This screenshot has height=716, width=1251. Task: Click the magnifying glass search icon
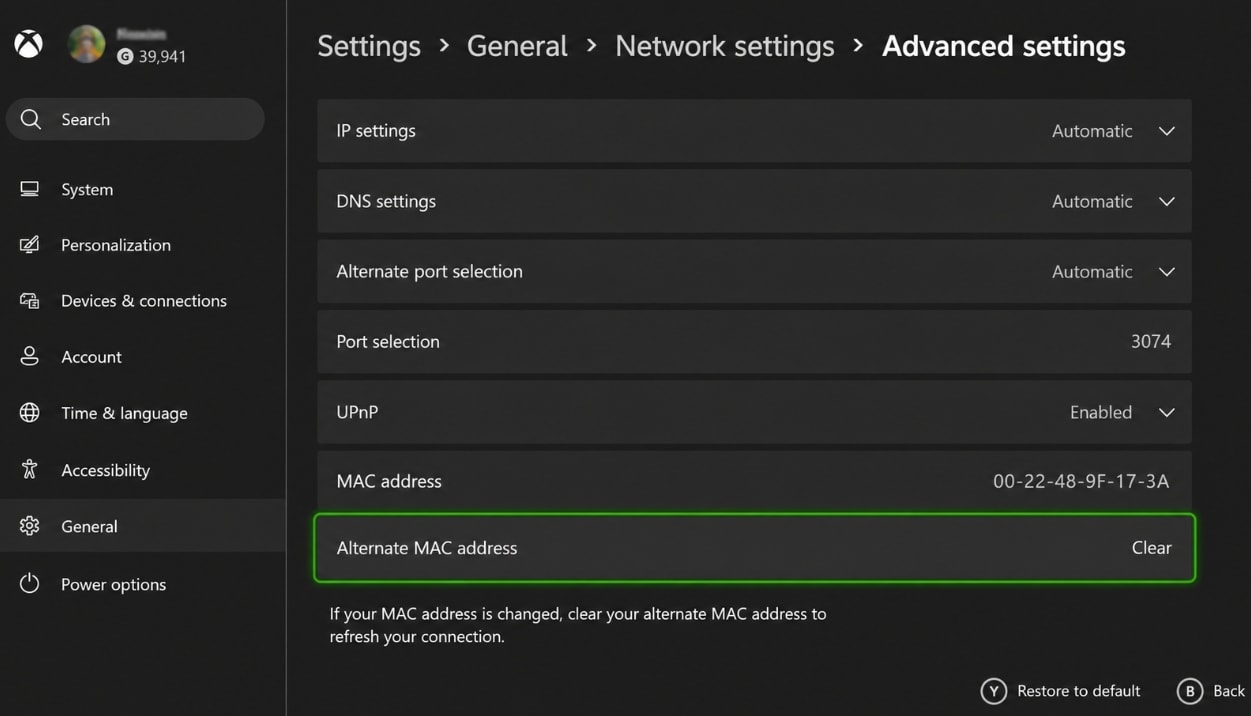[31, 119]
